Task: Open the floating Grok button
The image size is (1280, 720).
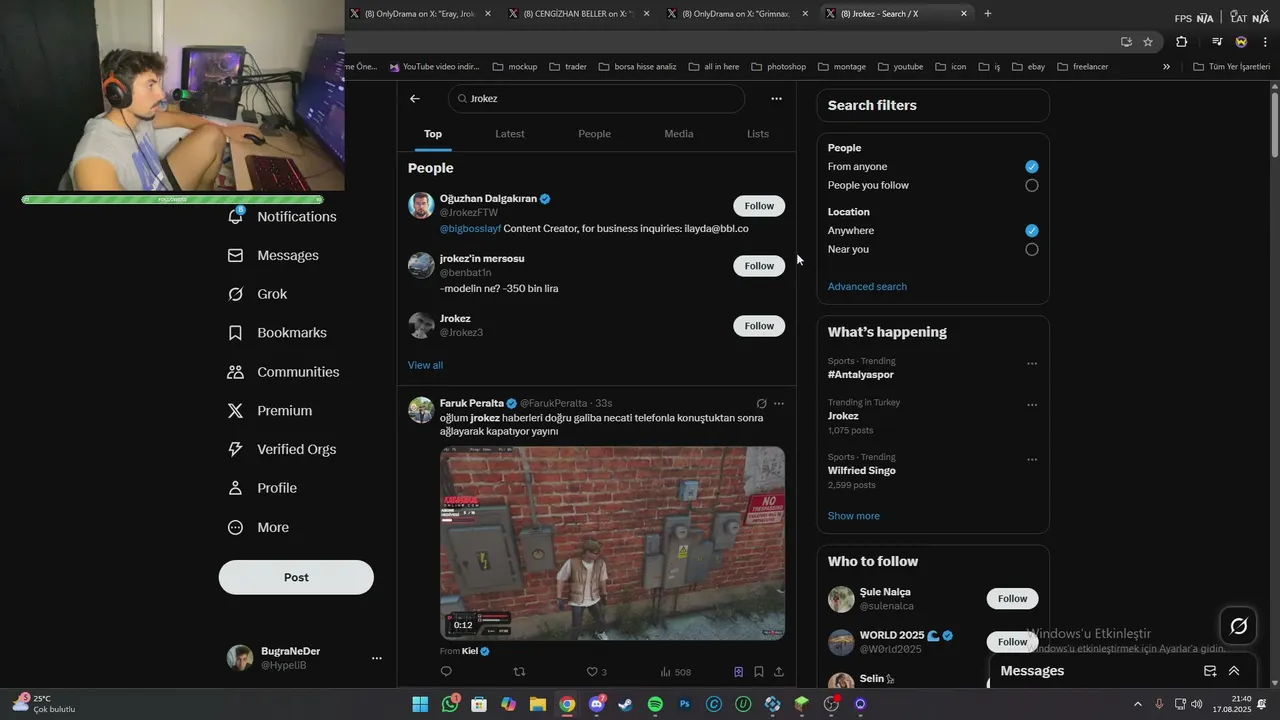Action: [1238, 626]
